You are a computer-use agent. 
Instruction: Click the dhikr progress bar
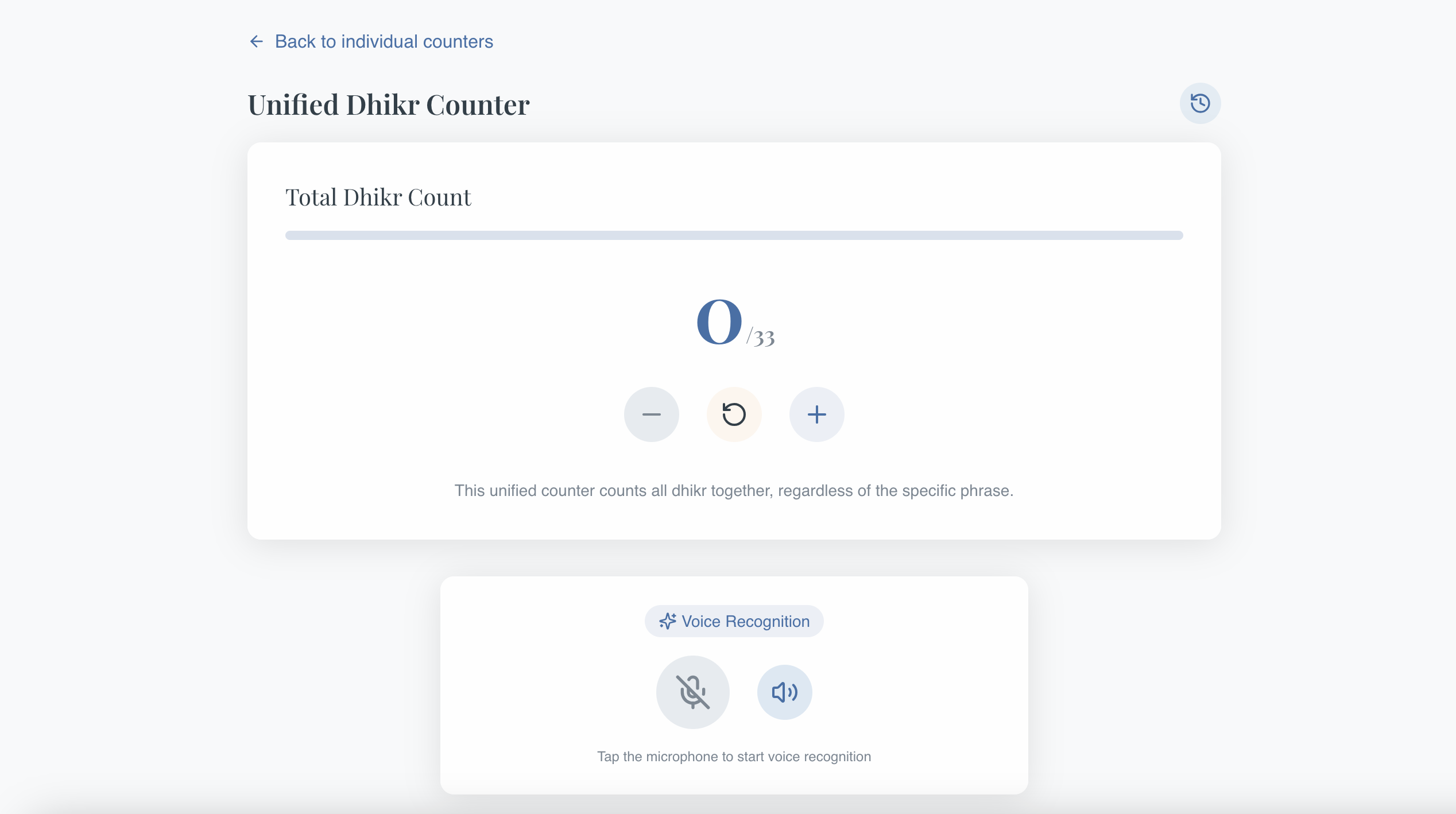click(734, 235)
